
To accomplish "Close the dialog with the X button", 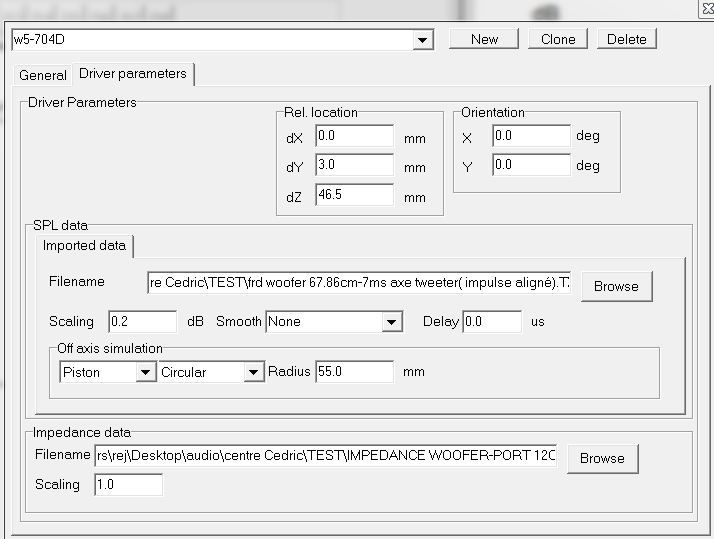I will (708, 9).
